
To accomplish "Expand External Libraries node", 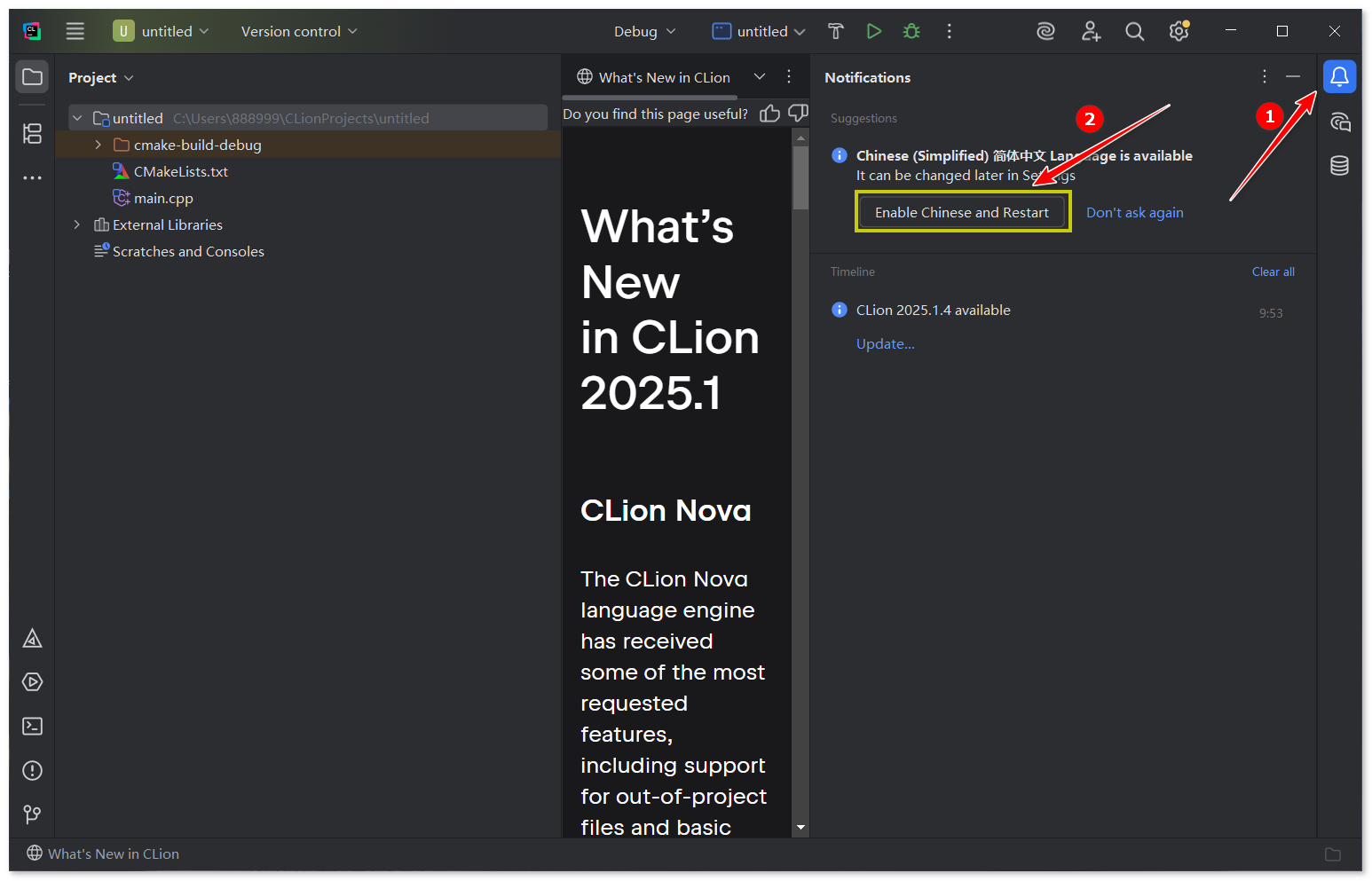I will (x=77, y=224).
